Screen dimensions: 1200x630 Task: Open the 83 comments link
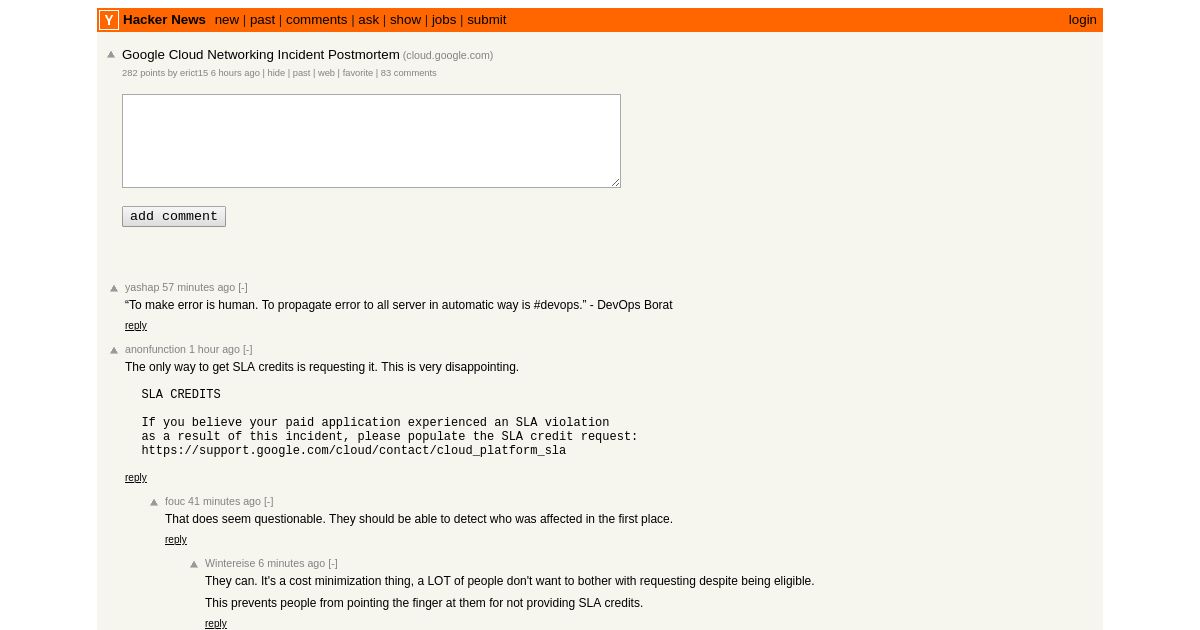(408, 73)
